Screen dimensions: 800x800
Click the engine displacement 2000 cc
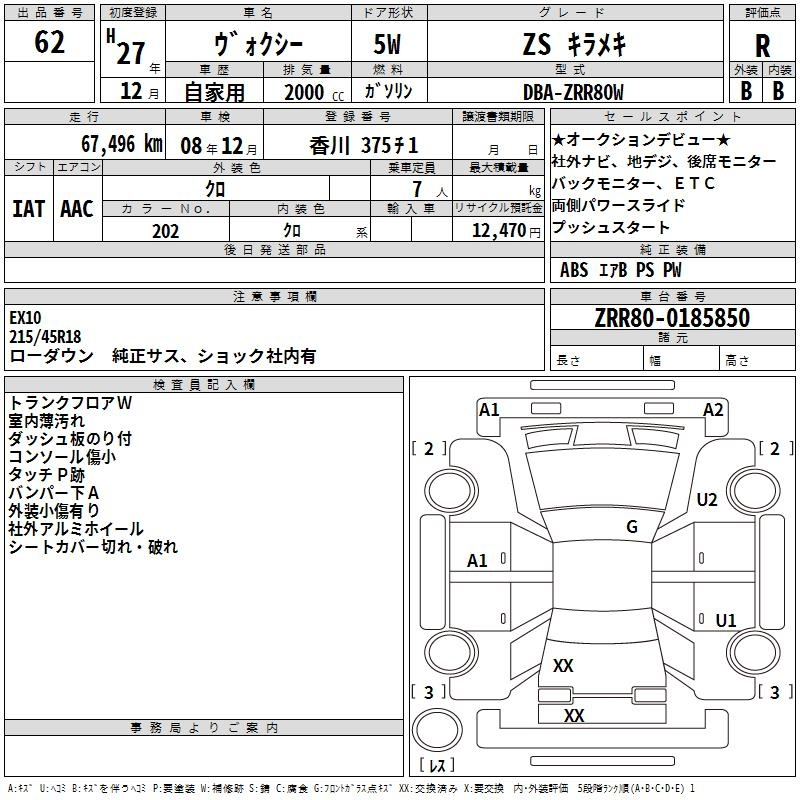click(314, 92)
